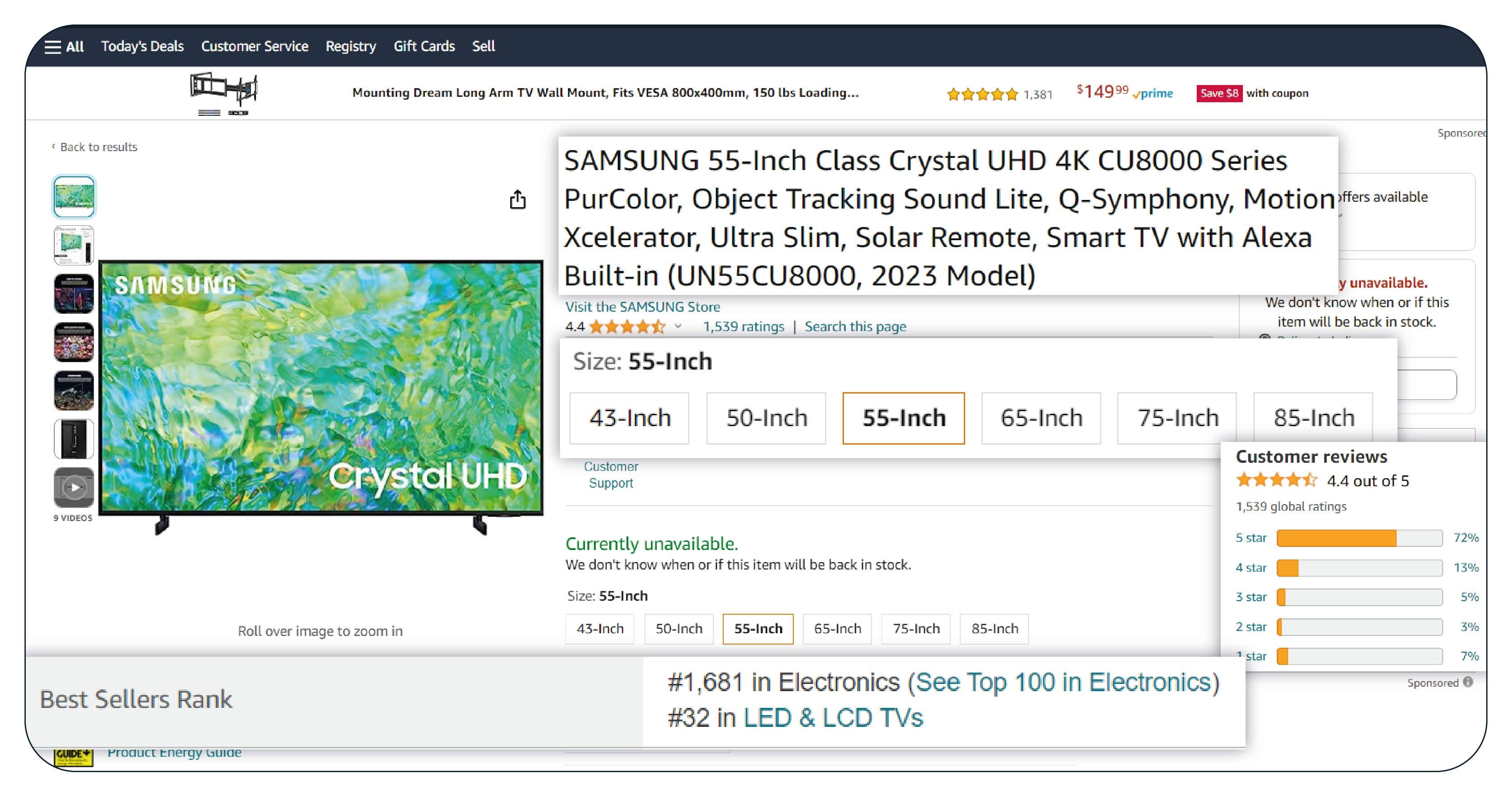The image size is (1512, 797).
Task: Go Back to results
Action: [98, 147]
